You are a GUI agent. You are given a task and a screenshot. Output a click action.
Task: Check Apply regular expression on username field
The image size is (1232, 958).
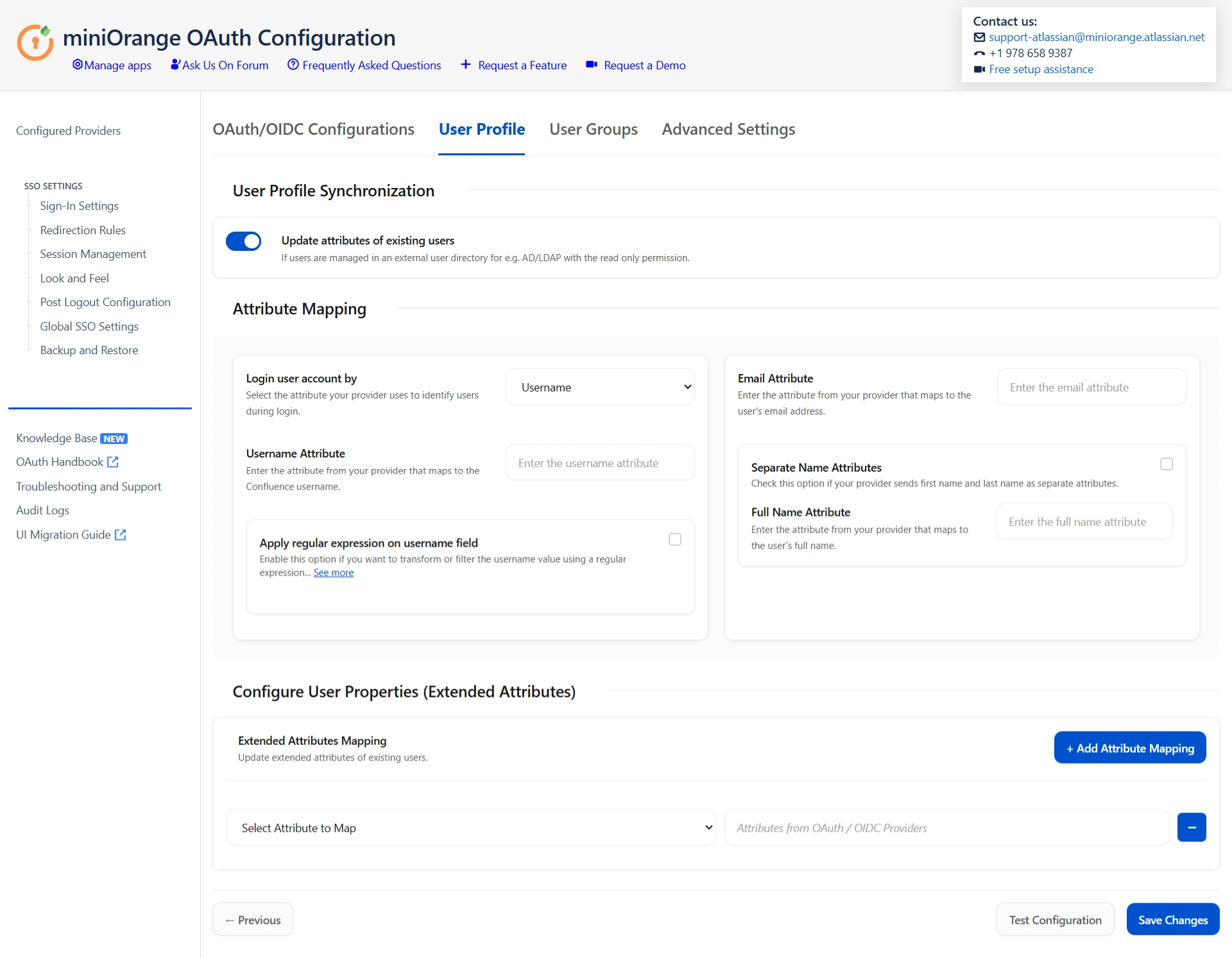click(675, 540)
